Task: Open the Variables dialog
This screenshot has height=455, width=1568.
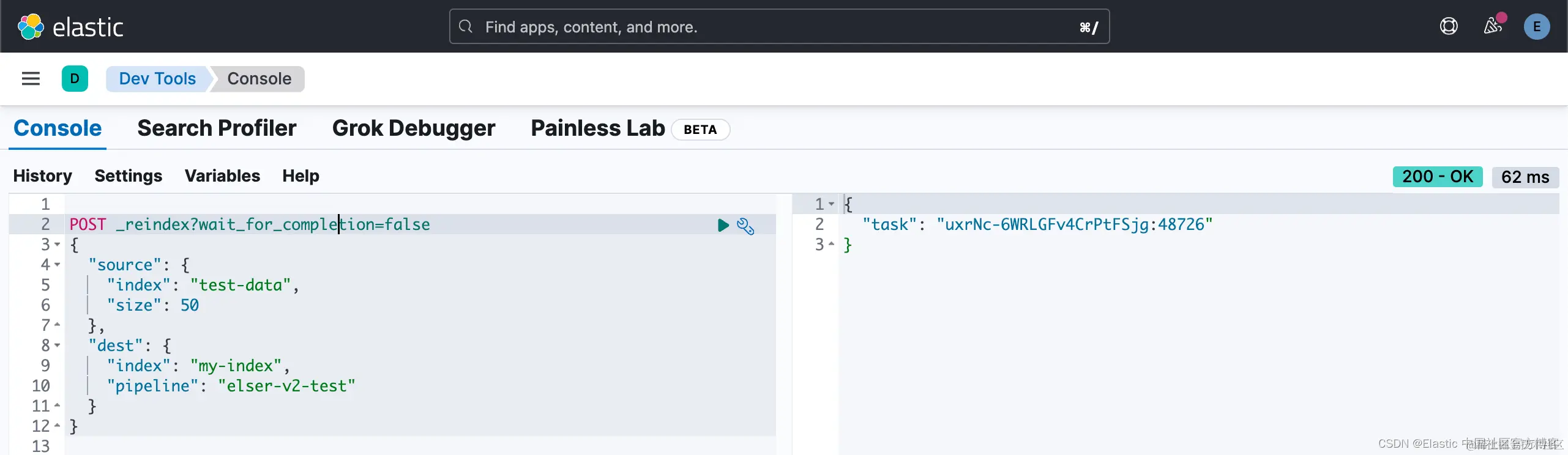Action: pos(222,176)
